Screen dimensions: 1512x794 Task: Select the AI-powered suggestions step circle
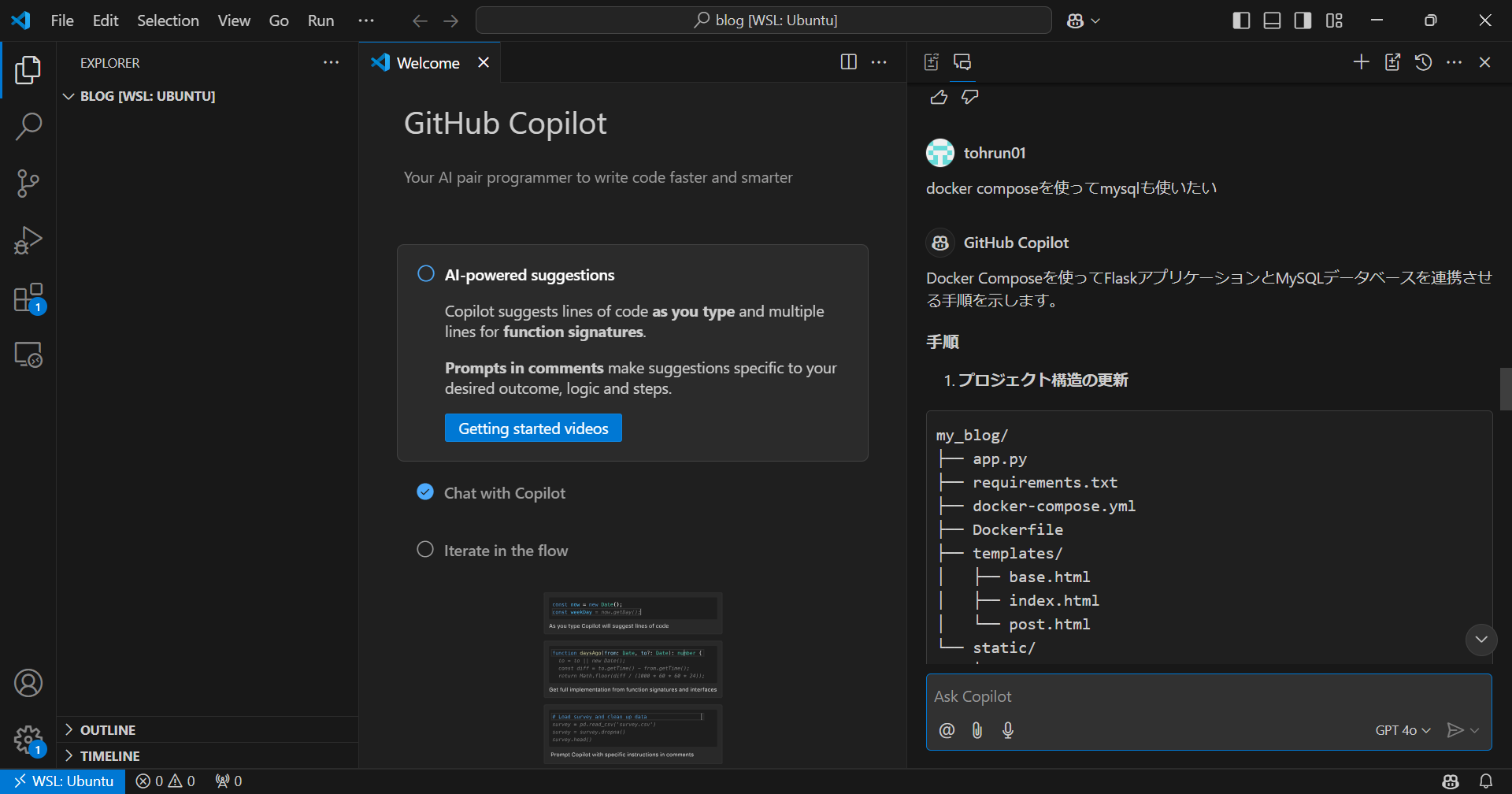[x=425, y=273]
